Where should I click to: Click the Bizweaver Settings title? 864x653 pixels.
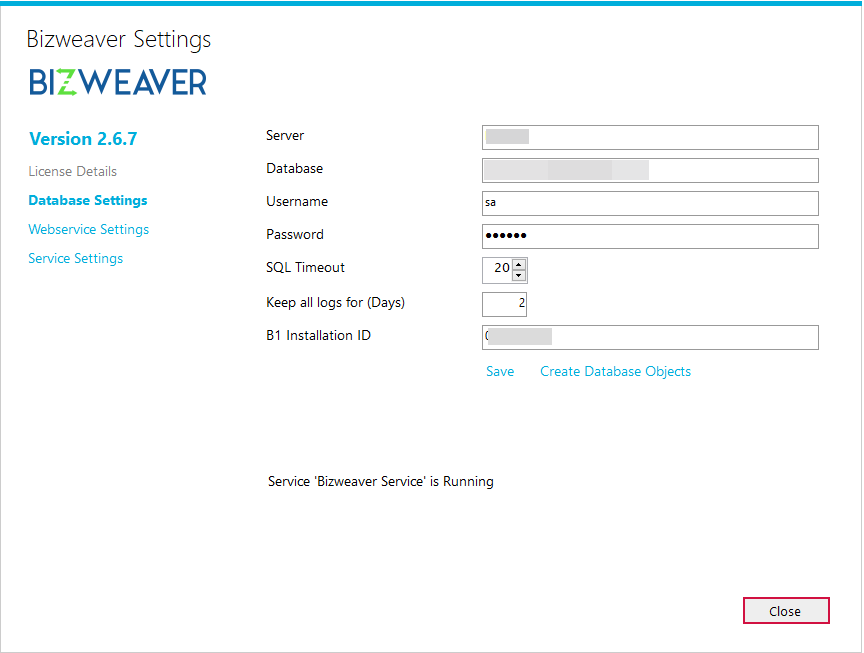click(118, 39)
